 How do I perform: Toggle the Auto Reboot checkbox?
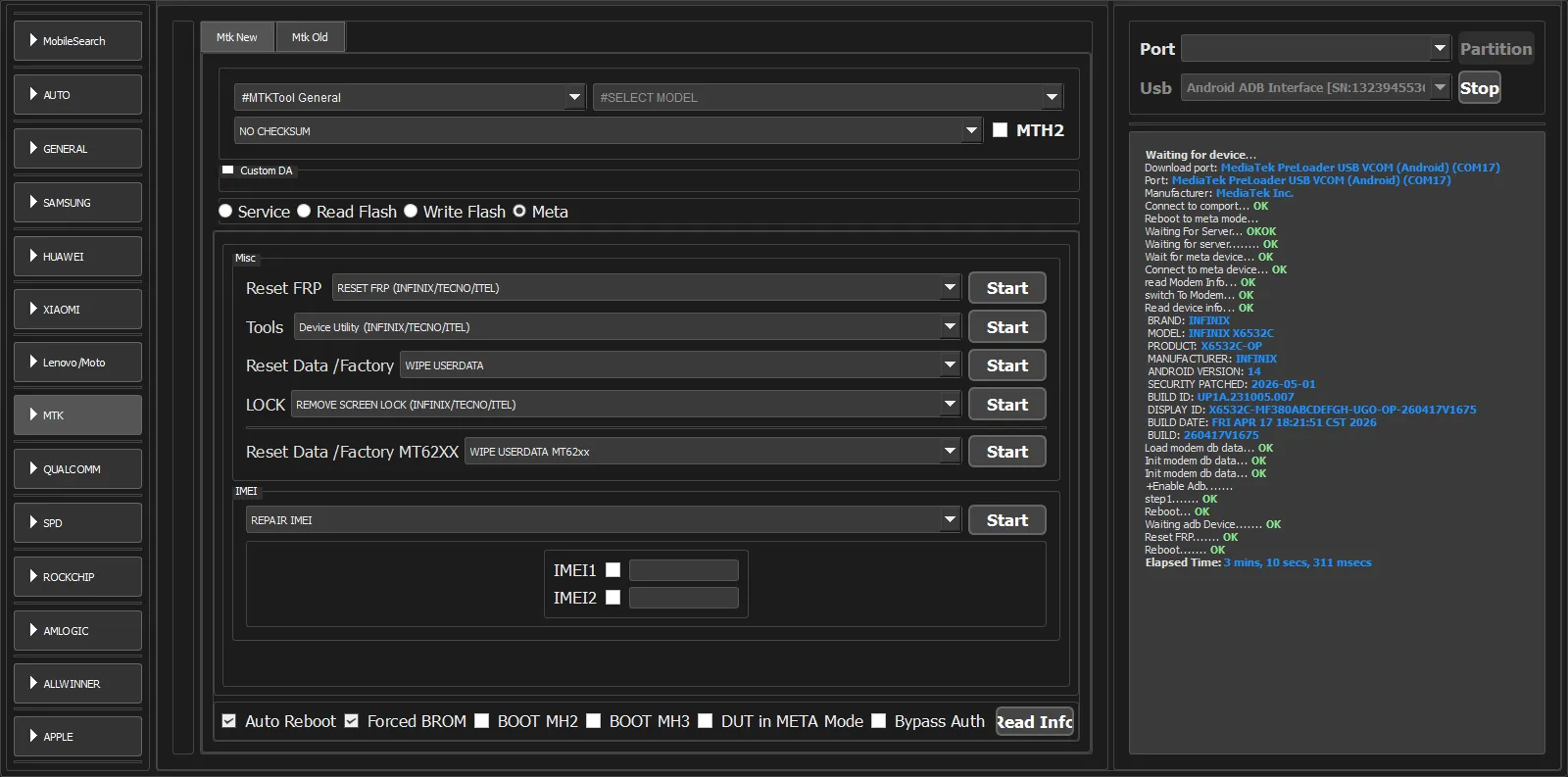(229, 721)
